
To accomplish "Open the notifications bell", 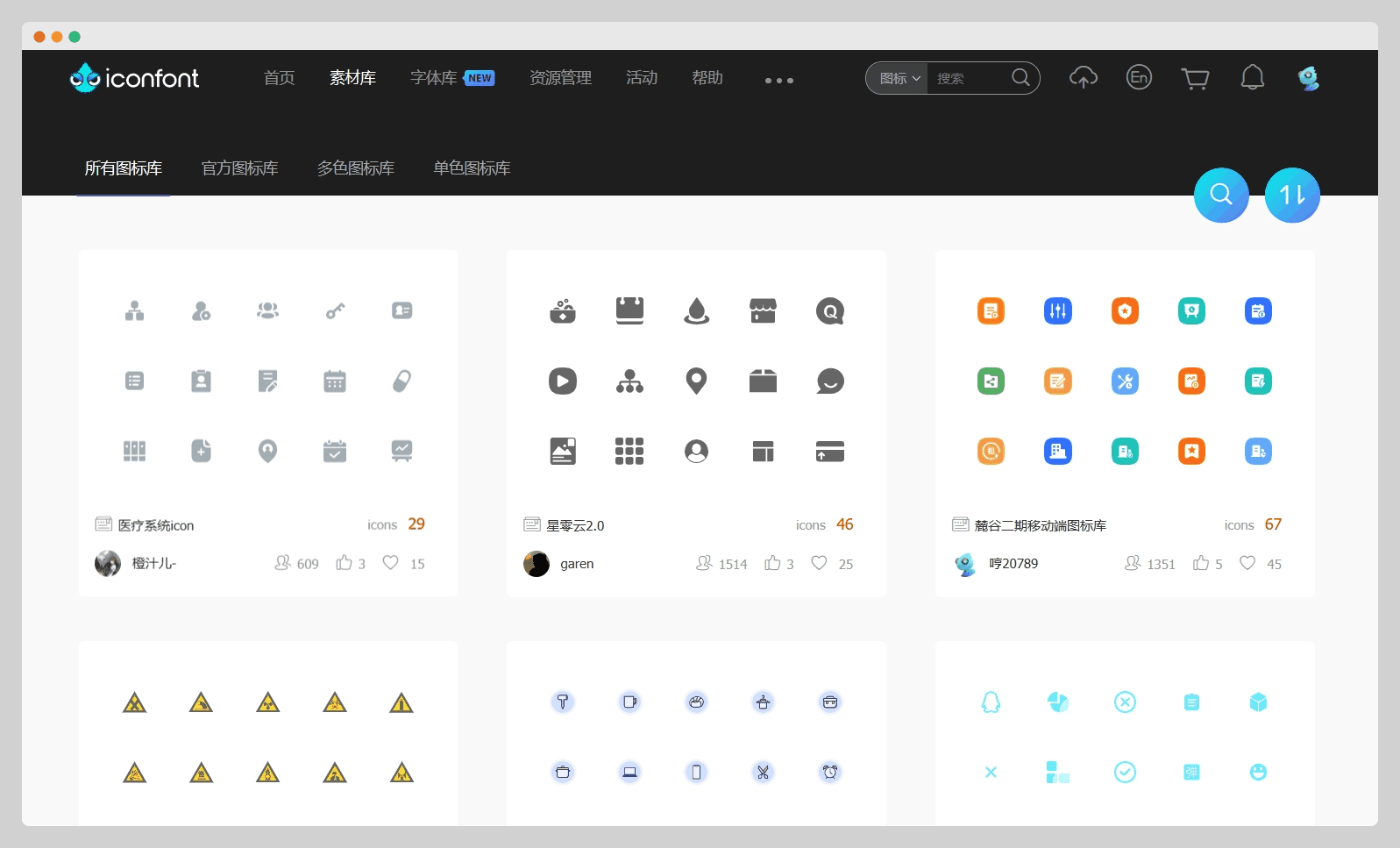I will pos(1252,78).
